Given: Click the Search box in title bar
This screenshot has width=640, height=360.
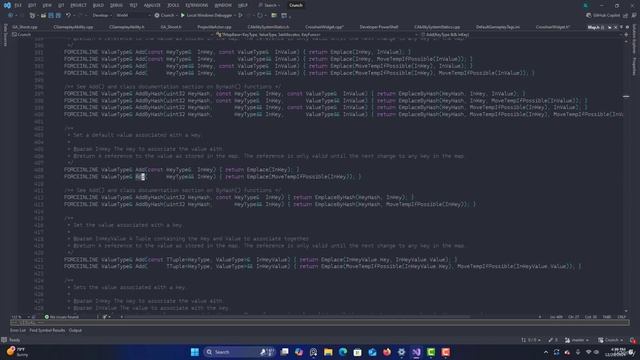Looking at the screenshot, I should pyautogui.click(x=269, y=5).
